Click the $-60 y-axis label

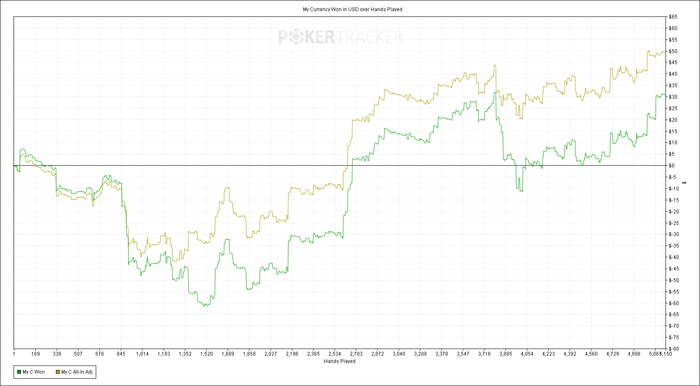[x=675, y=303]
